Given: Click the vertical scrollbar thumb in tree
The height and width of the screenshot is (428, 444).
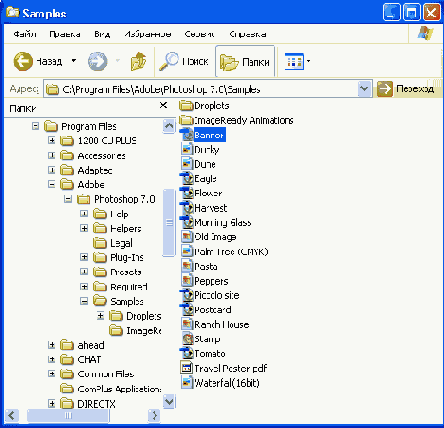Looking at the screenshot, I should tap(169, 223).
